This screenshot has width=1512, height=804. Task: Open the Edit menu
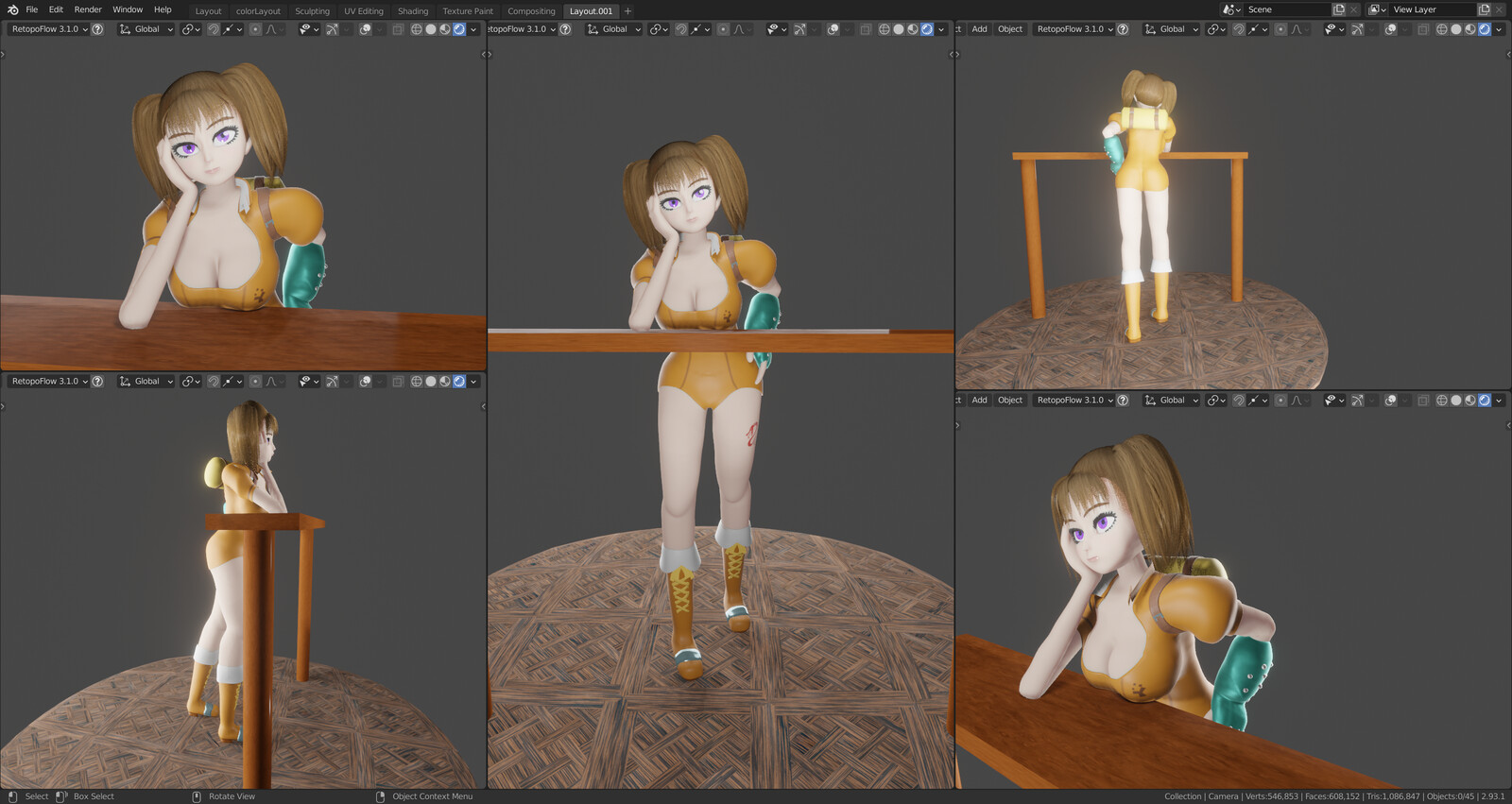tap(56, 9)
